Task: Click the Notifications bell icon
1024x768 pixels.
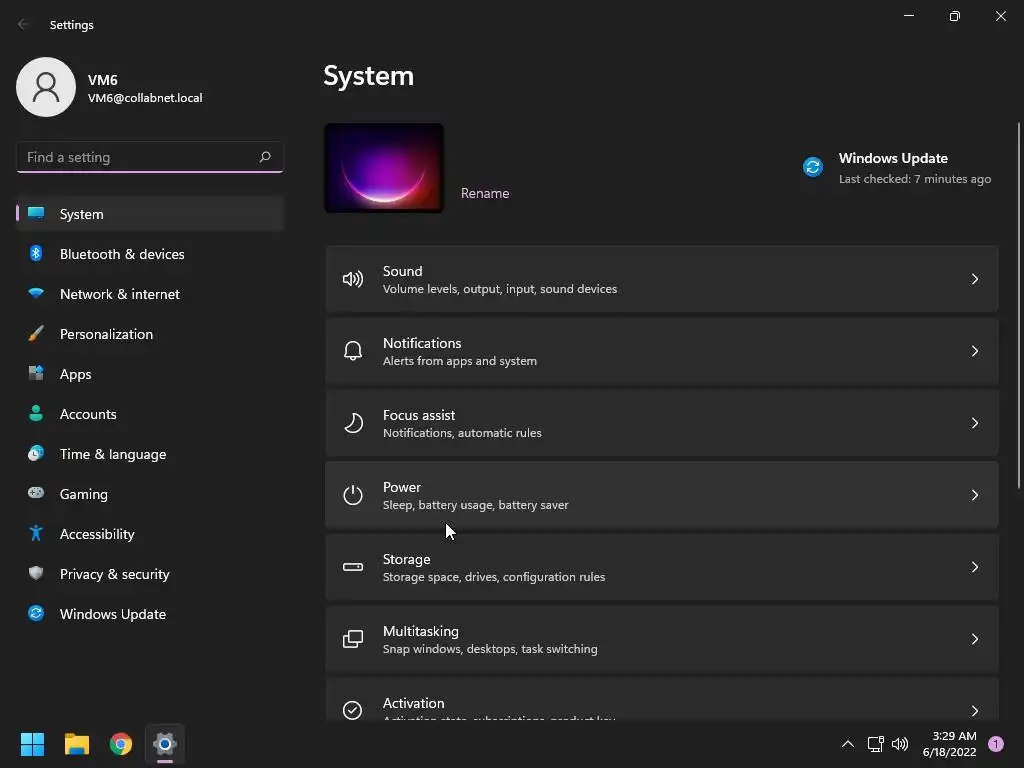Action: (x=353, y=351)
